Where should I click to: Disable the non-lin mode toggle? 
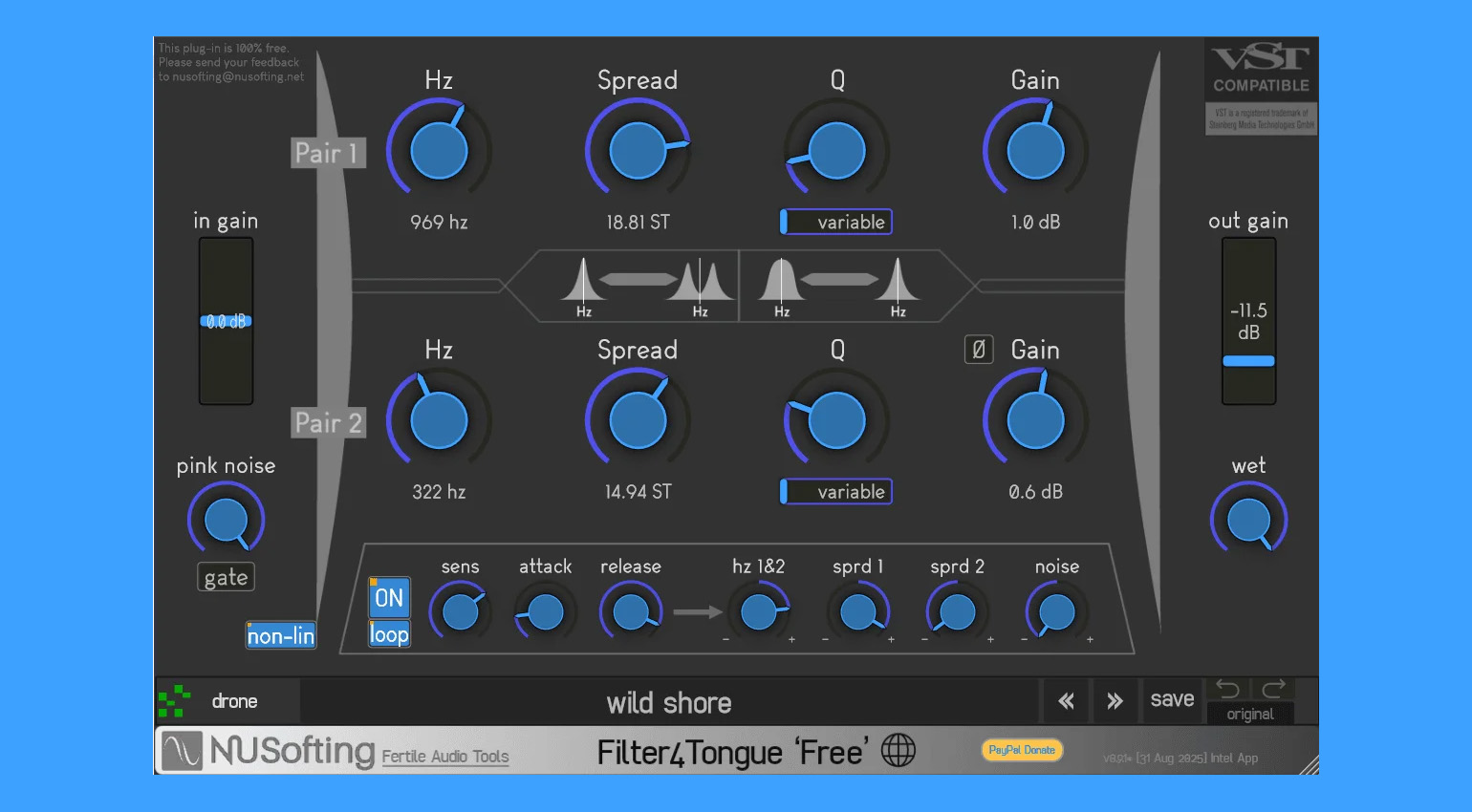point(280,636)
